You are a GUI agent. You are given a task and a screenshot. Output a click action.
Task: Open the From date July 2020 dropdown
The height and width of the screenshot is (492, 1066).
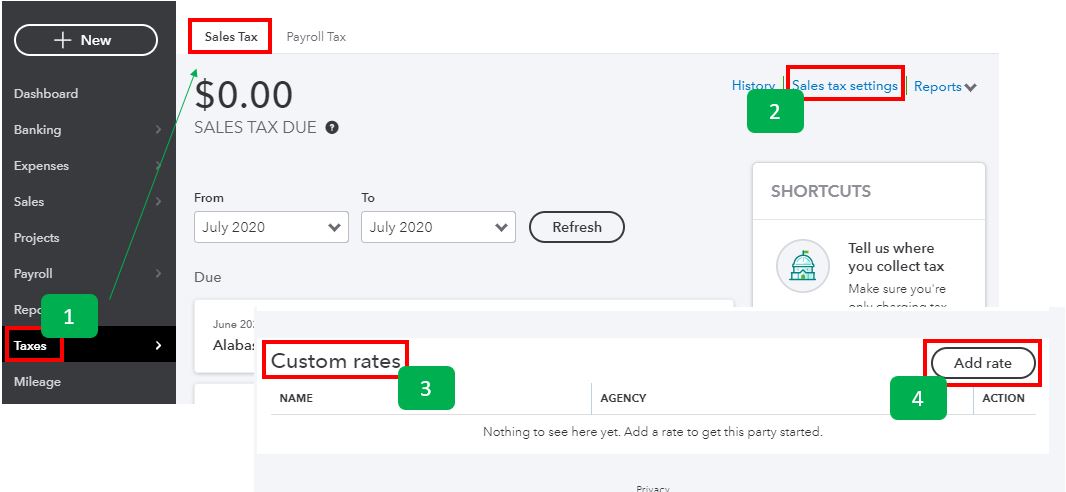(x=271, y=227)
